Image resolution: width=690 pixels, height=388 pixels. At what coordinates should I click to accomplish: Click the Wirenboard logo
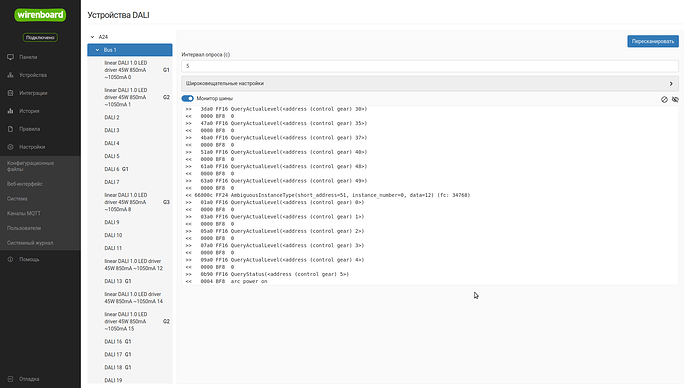(x=40, y=15)
